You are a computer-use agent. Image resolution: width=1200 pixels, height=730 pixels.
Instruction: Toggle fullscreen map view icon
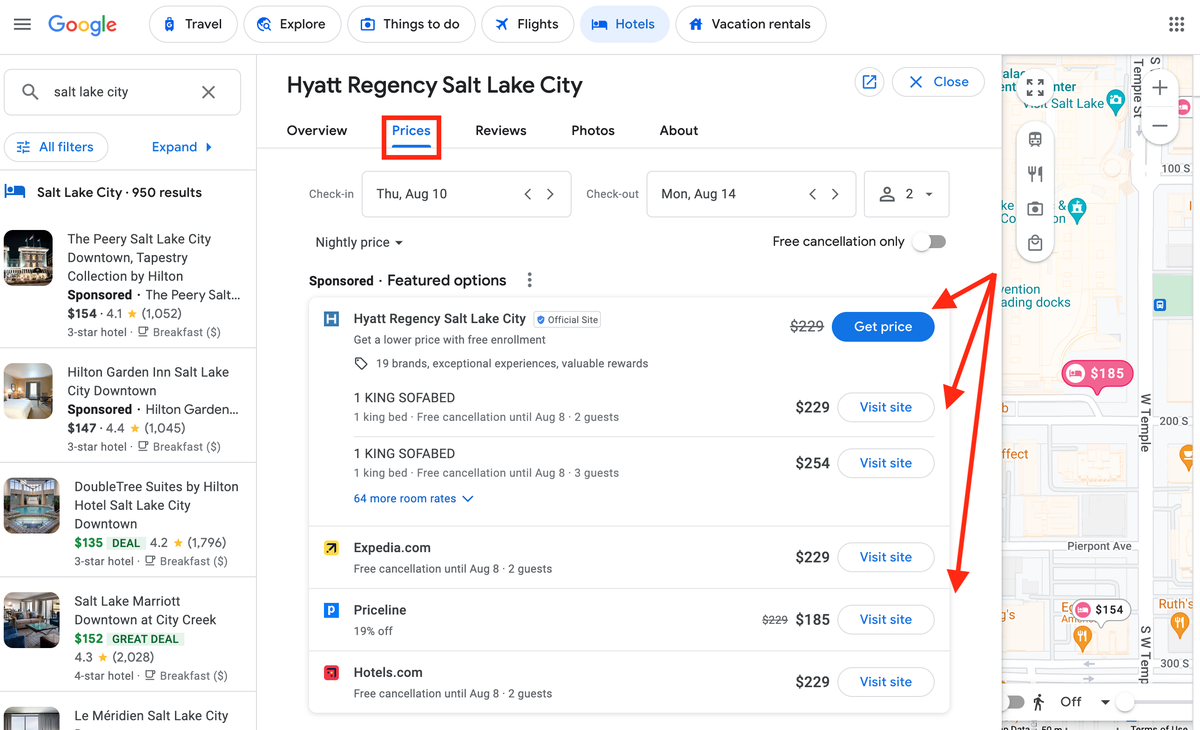1035,88
